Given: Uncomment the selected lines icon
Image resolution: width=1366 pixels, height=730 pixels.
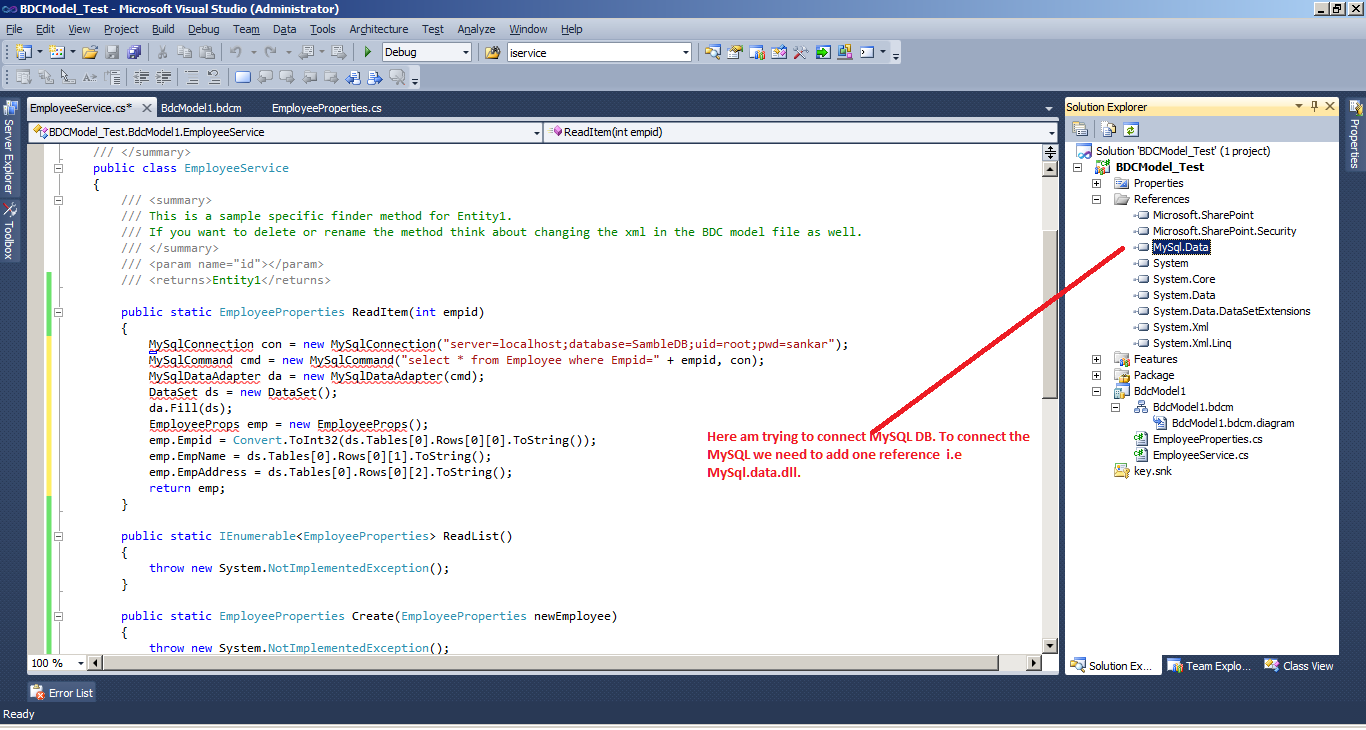Looking at the screenshot, I should click(x=213, y=77).
